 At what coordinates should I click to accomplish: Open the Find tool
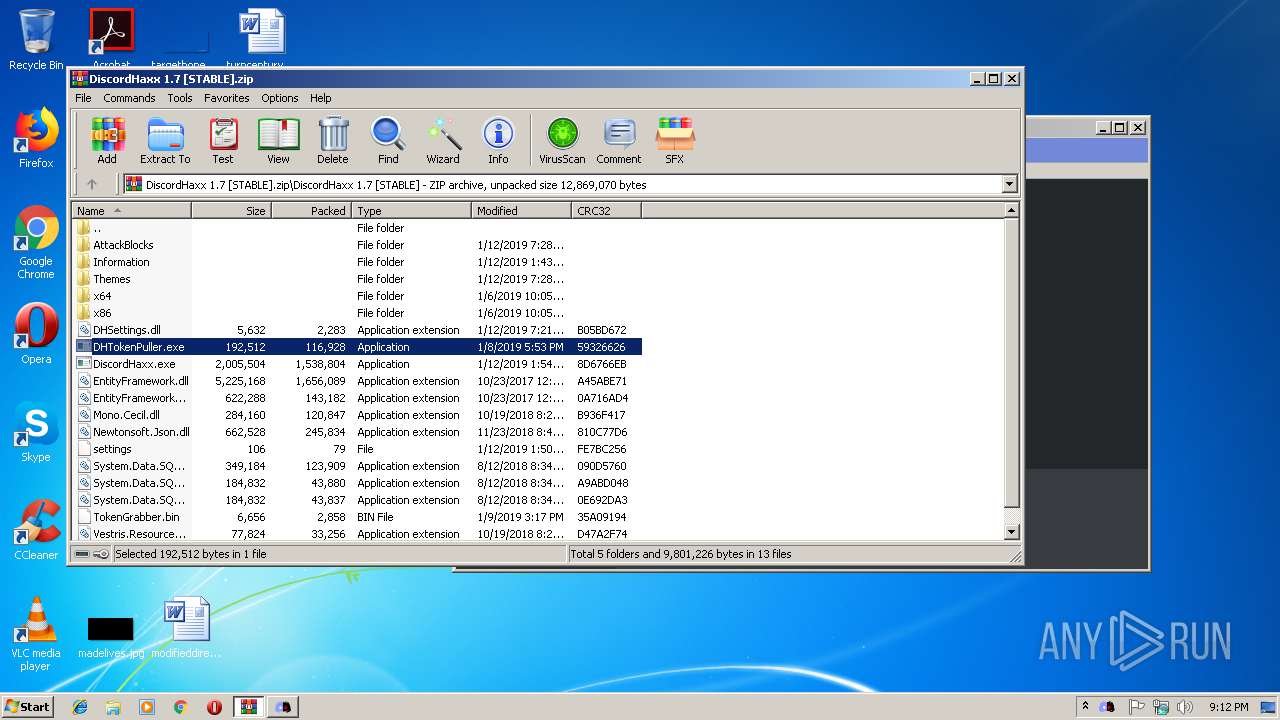point(388,141)
